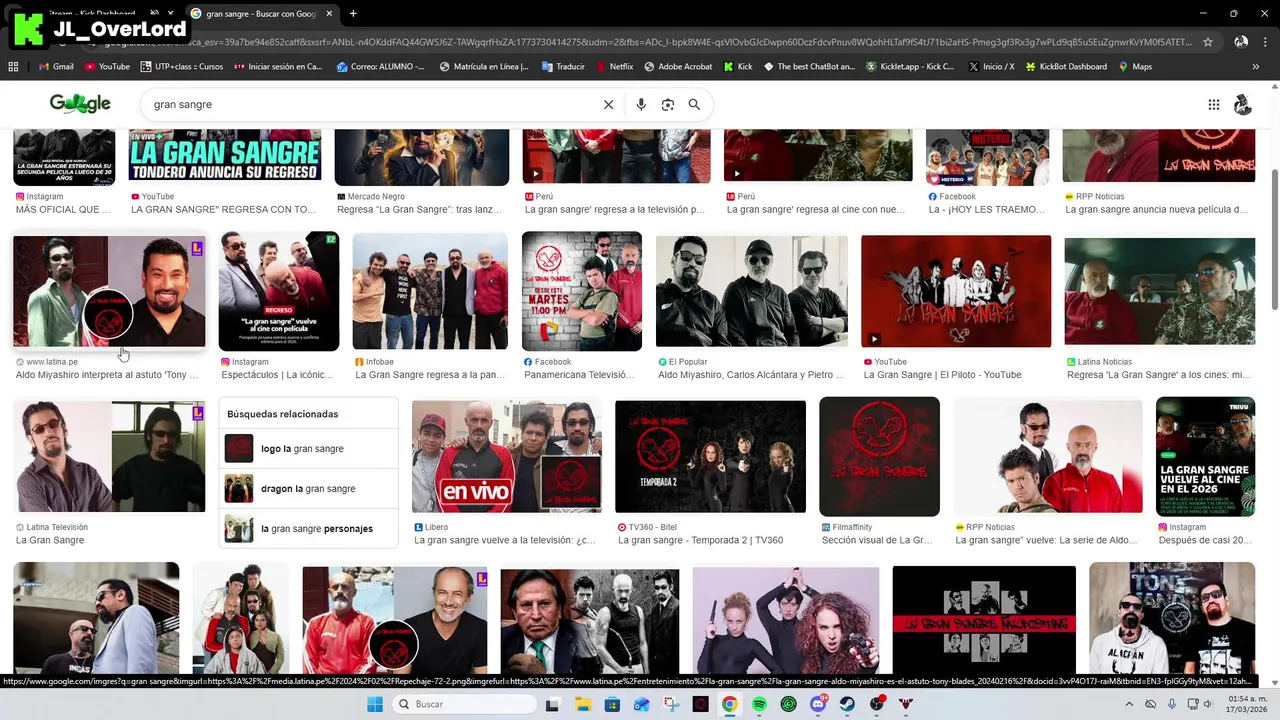Viewport: 1280px width, 720px height.
Task: Open the Latina Noticias image result
Action: point(1160,291)
